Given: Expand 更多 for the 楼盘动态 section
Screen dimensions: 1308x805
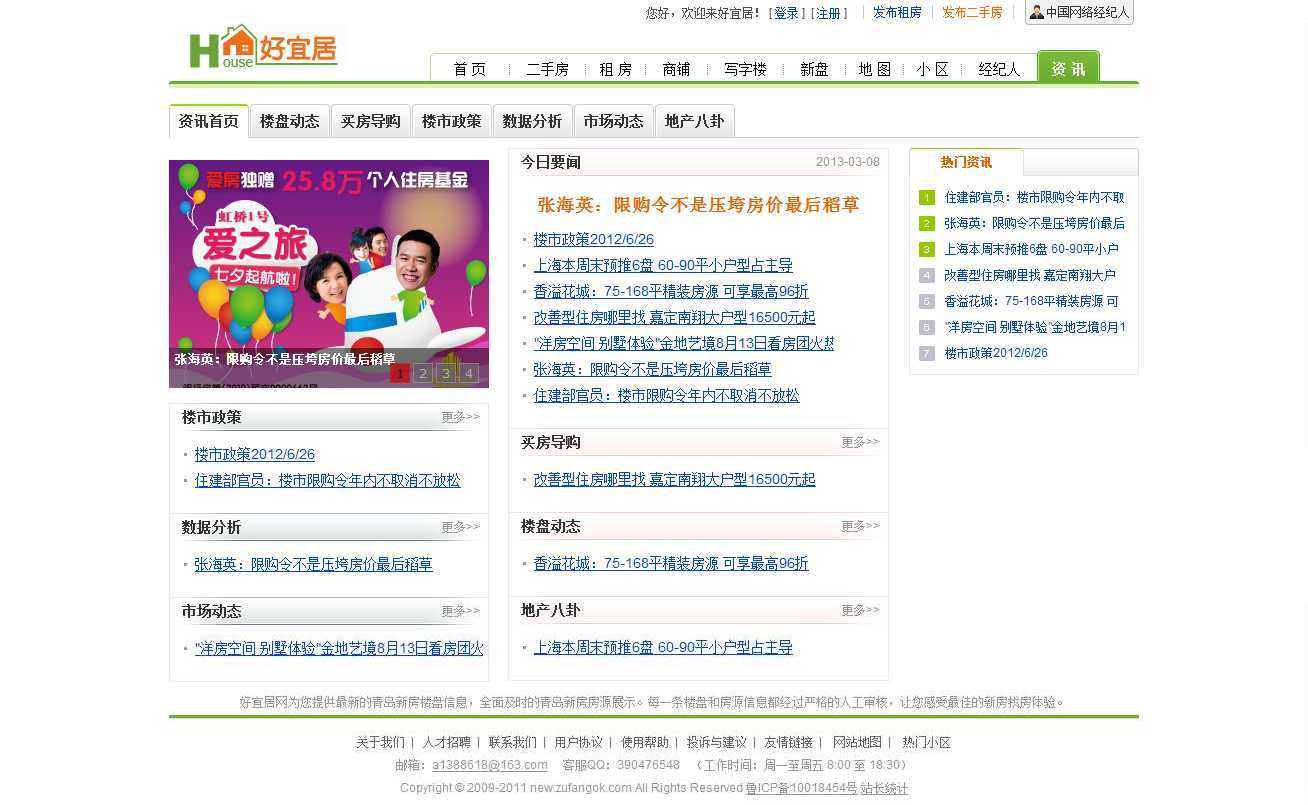Looking at the screenshot, I should click(860, 526).
